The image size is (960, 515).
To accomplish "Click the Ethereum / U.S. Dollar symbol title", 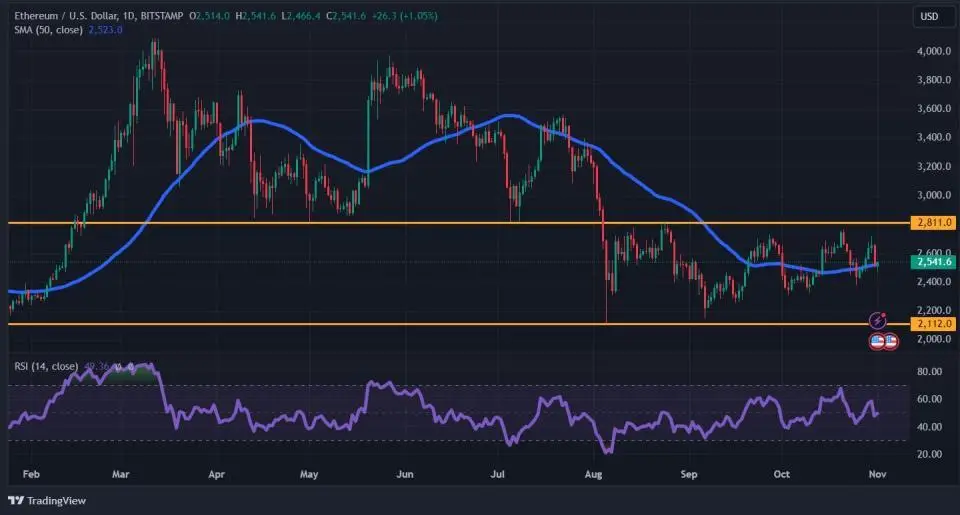I will tap(75, 16).
